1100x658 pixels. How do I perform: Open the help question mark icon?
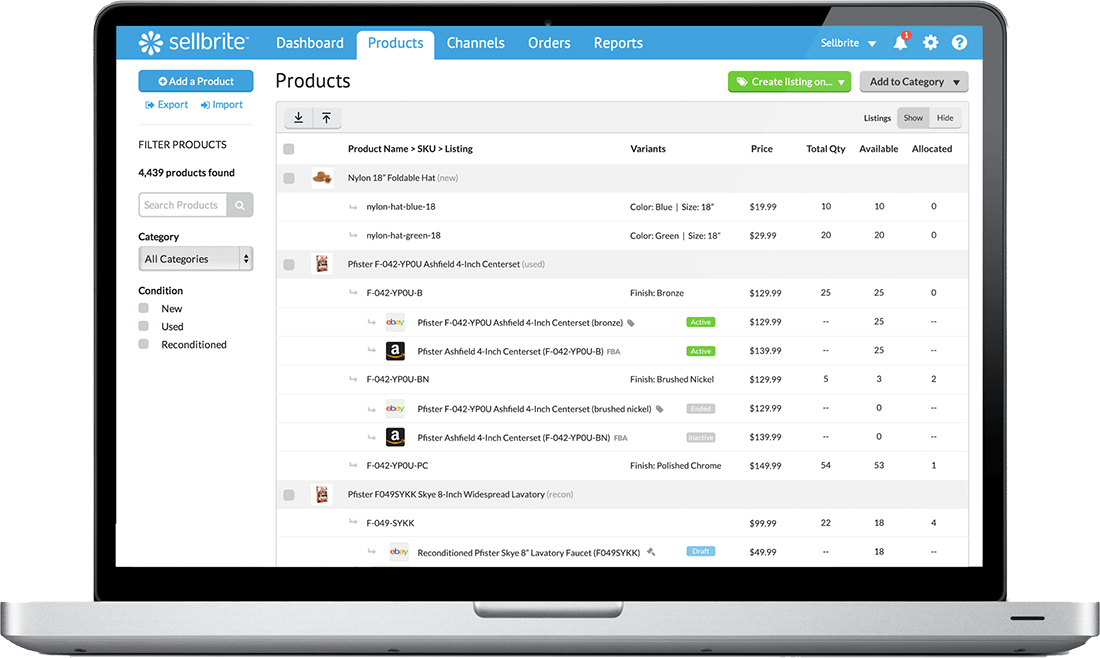(x=959, y=43)
